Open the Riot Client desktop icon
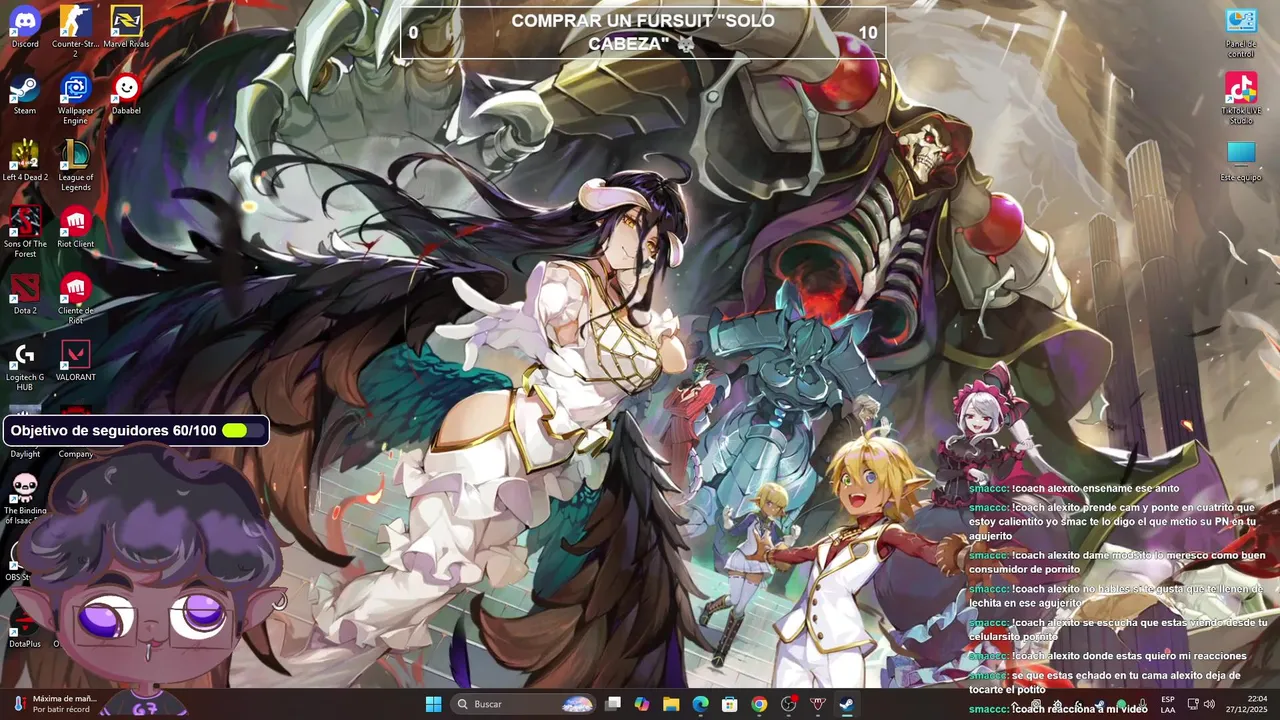Viewport: 1280px width, 720px height. click(x=75, y=227)
